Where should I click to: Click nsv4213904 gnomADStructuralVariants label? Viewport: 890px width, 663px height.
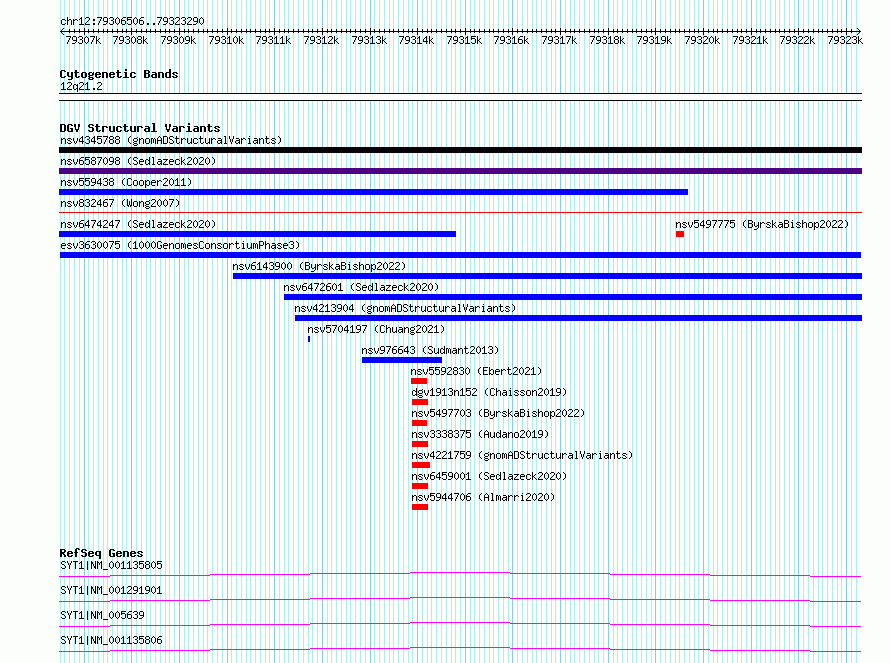405,308
